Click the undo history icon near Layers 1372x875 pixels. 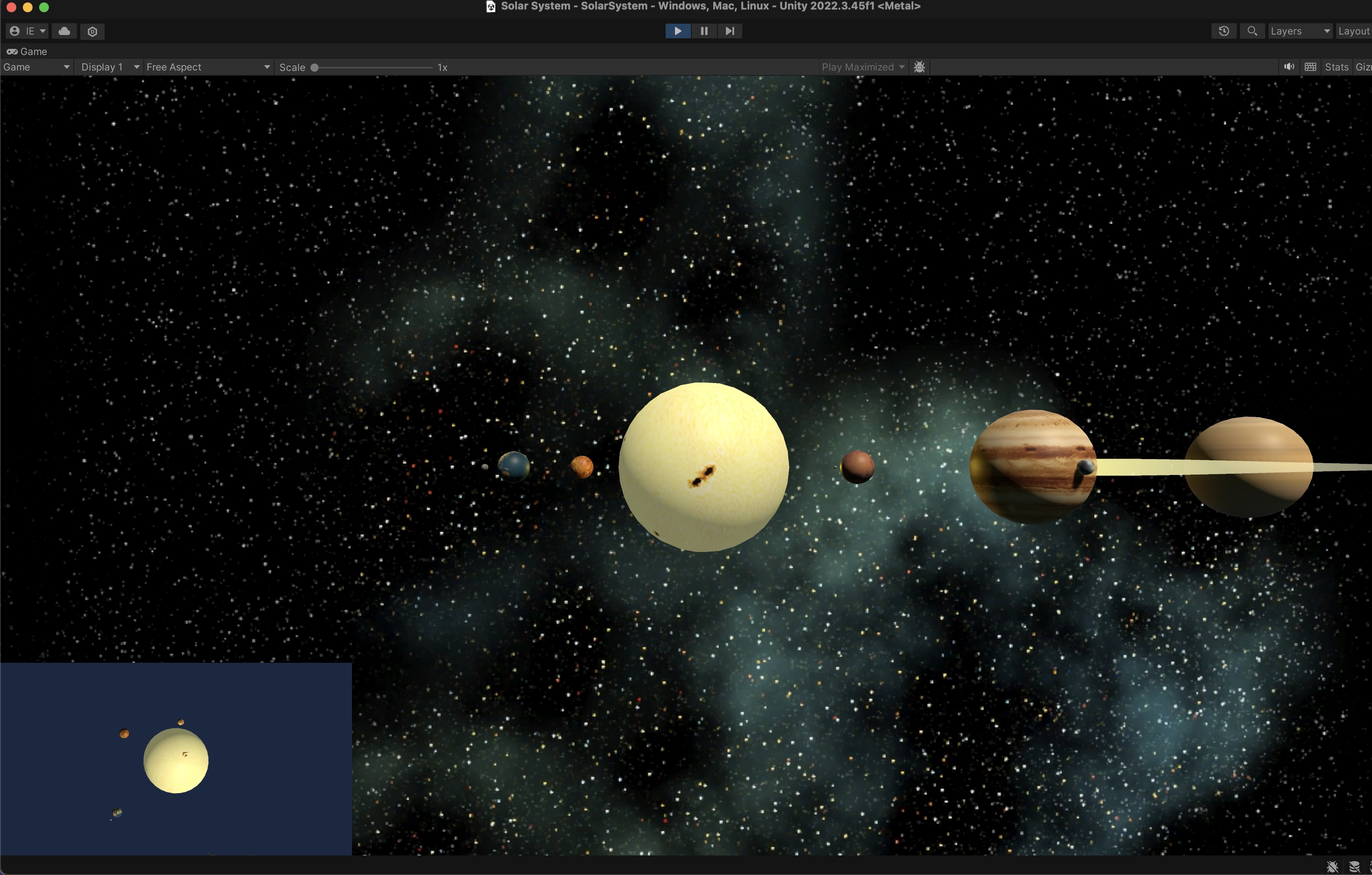(x=1224, y=31)
